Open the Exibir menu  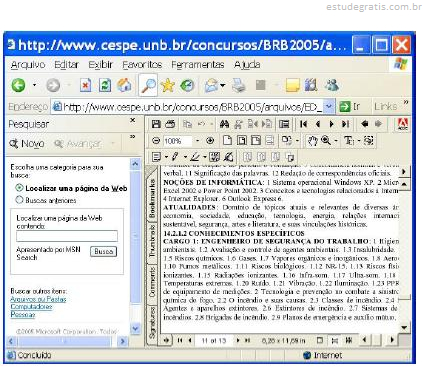point(100,64)
